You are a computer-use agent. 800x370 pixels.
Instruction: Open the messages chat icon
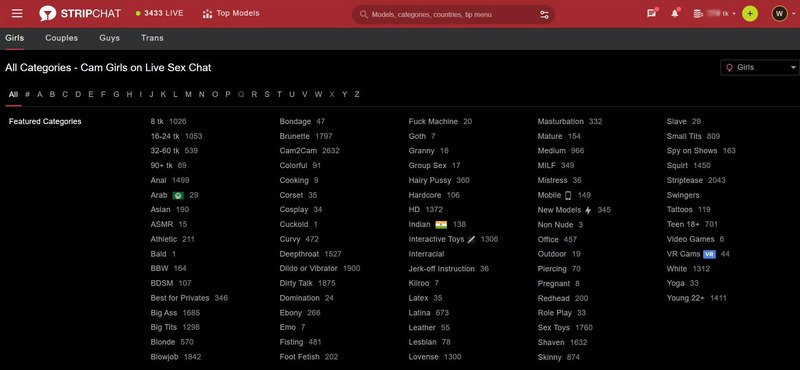click(652, 14)
